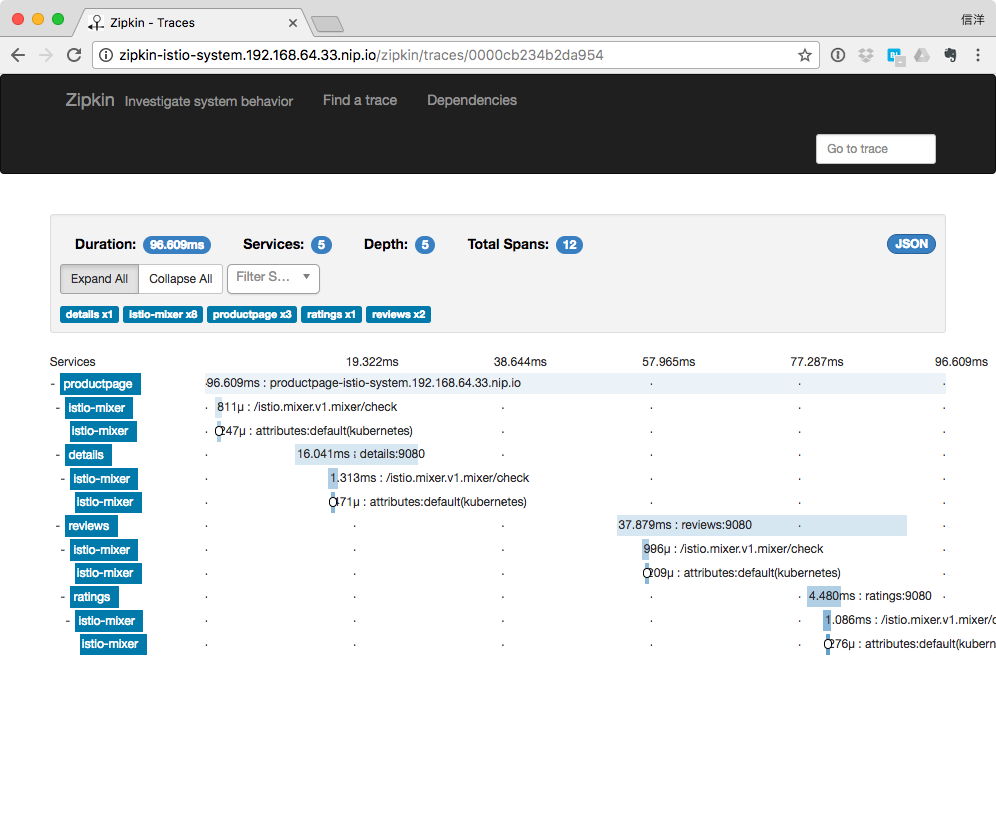The width and height of the screenshot is (996, 820).
Task: Select the ratings service label
Action: [94, 597]
